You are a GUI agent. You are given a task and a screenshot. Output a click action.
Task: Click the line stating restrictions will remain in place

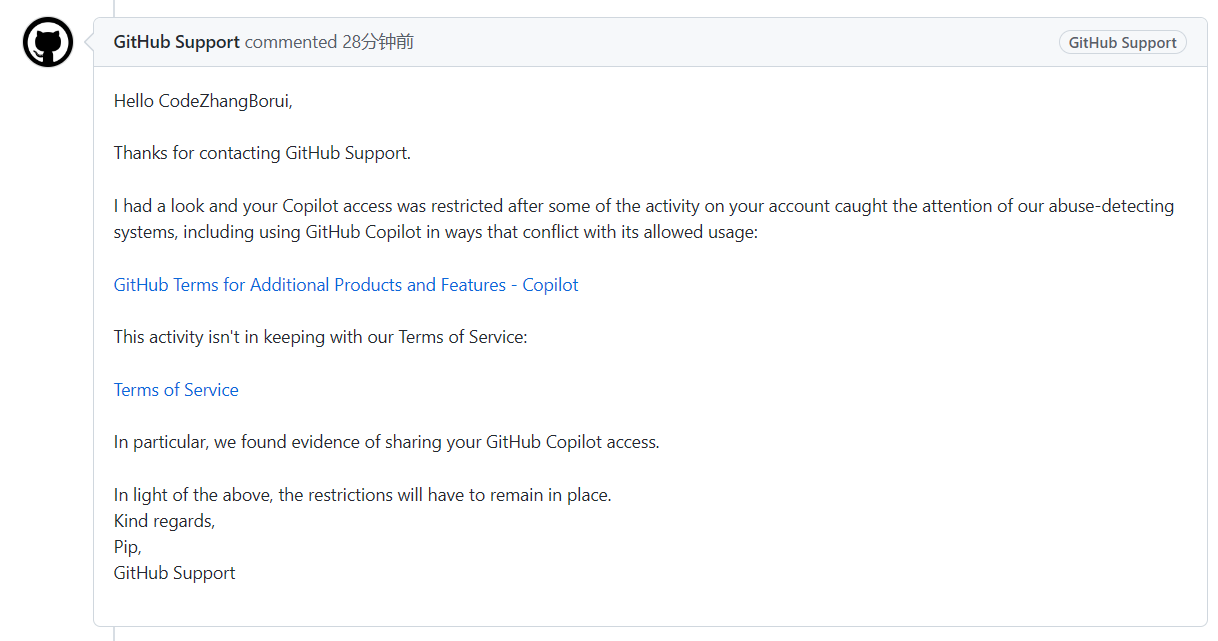(x=362, y=495)
